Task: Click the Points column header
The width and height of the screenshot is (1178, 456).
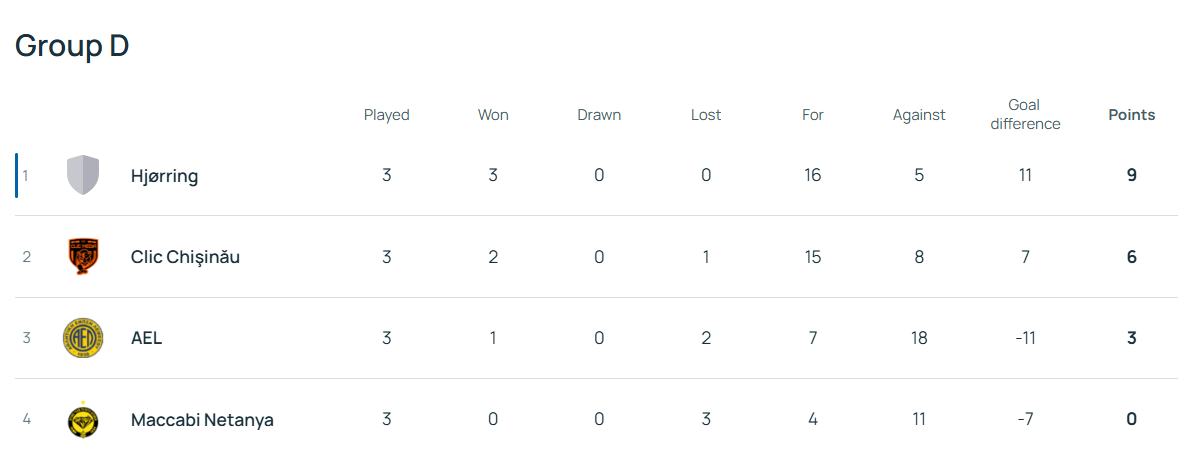Action: 1131,115
